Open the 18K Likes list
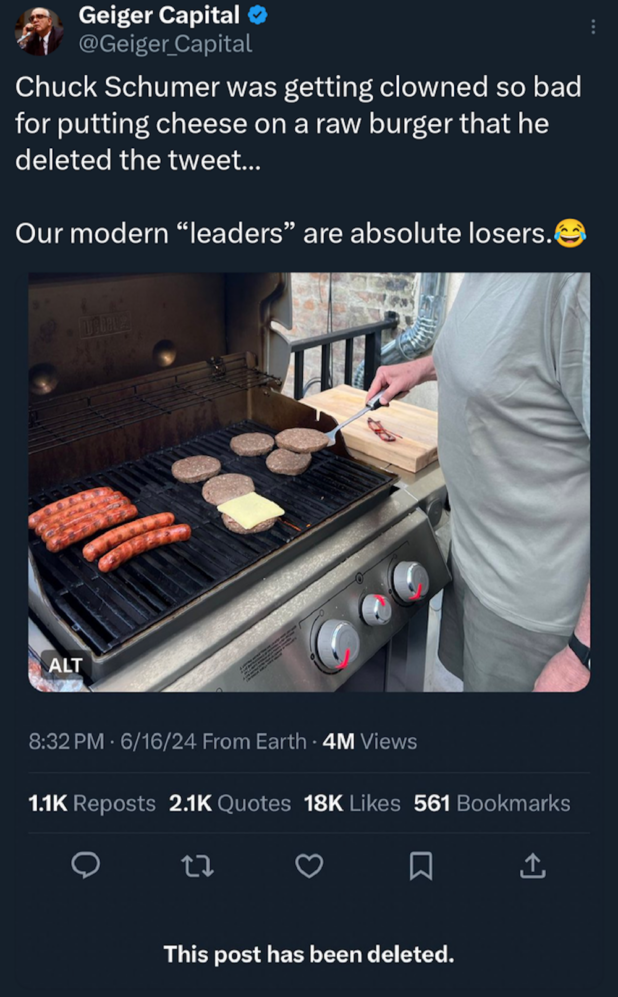The image size is (618, 997). [351, 803]
